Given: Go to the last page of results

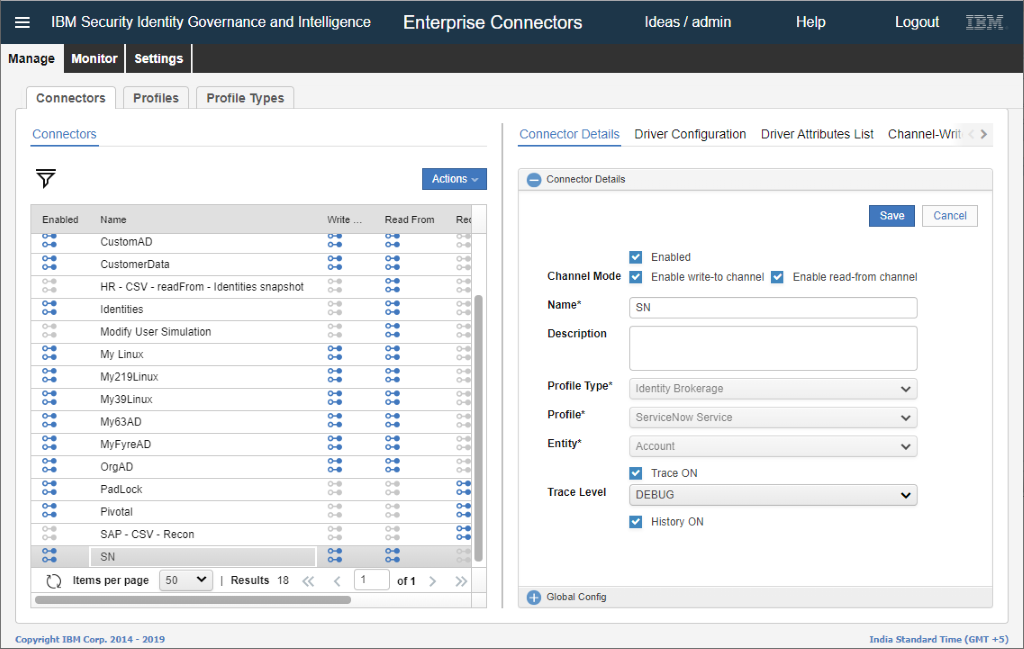Looking at the screenshot, I should (461, 581).
